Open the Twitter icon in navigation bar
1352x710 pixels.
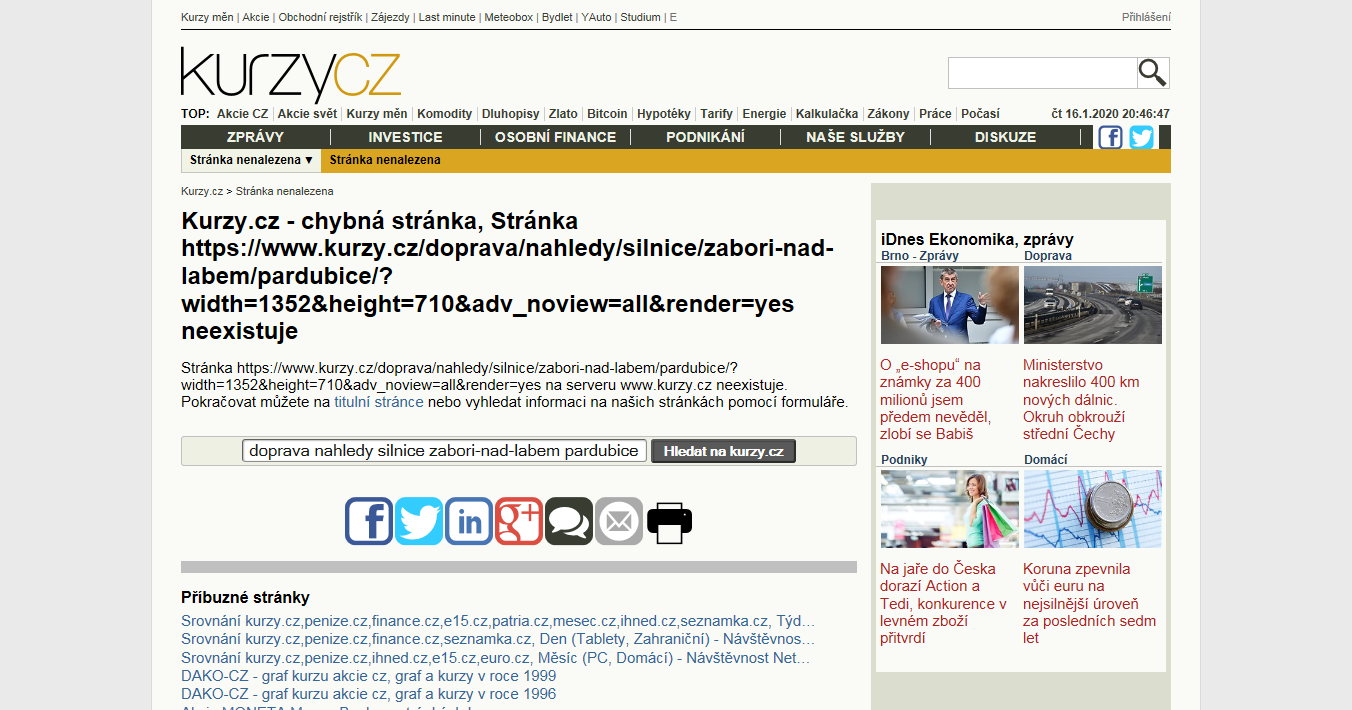click(1141, 137)
